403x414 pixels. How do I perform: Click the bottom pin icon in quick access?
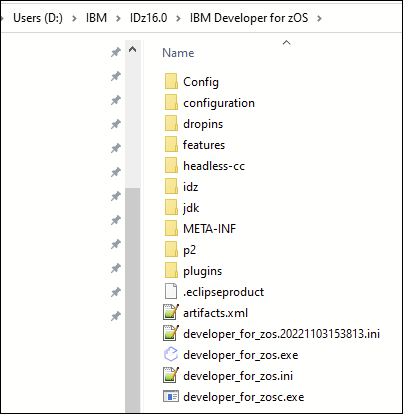coord(116,316)
